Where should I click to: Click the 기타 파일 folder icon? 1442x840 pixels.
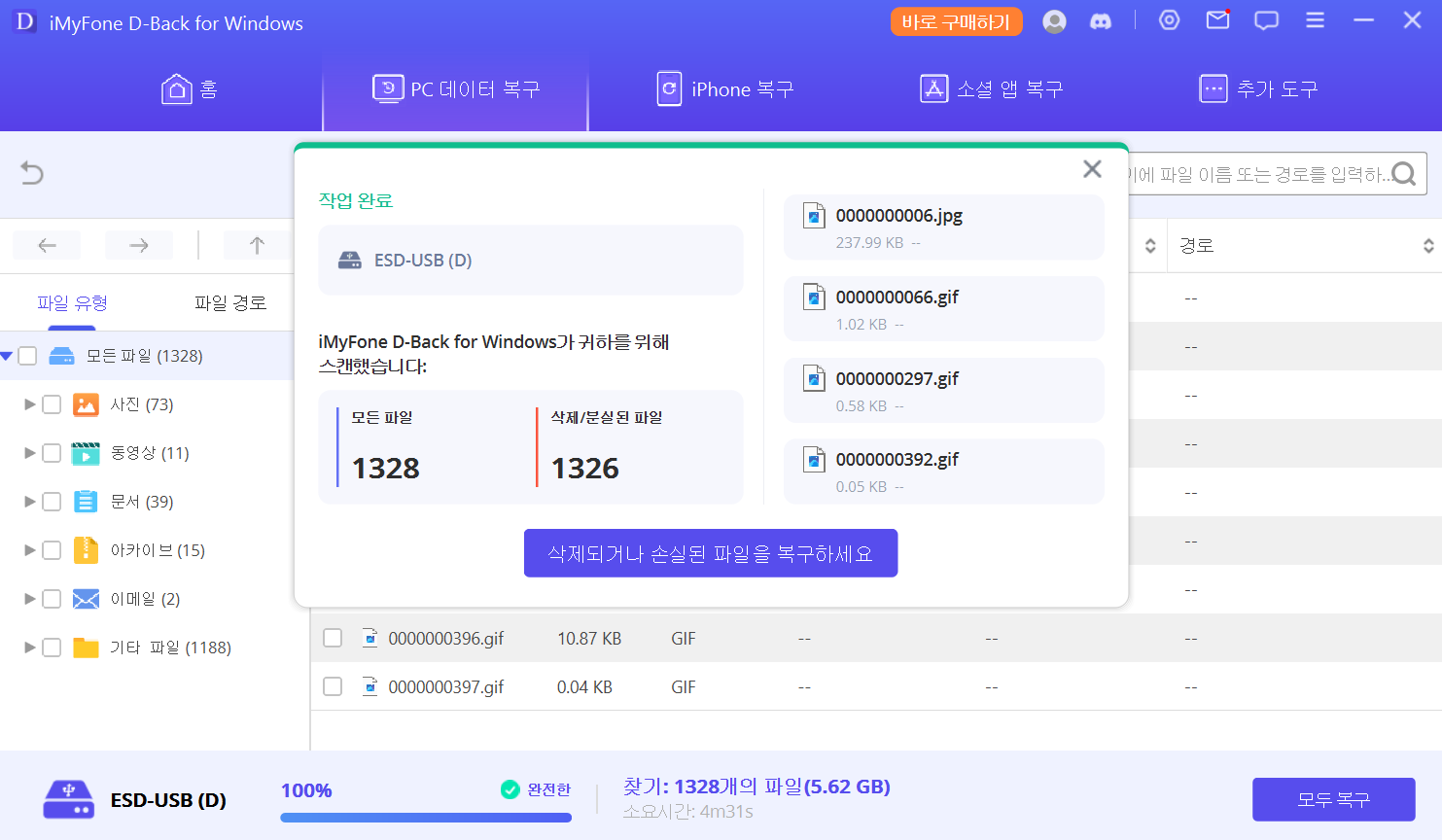click(86, 647)
